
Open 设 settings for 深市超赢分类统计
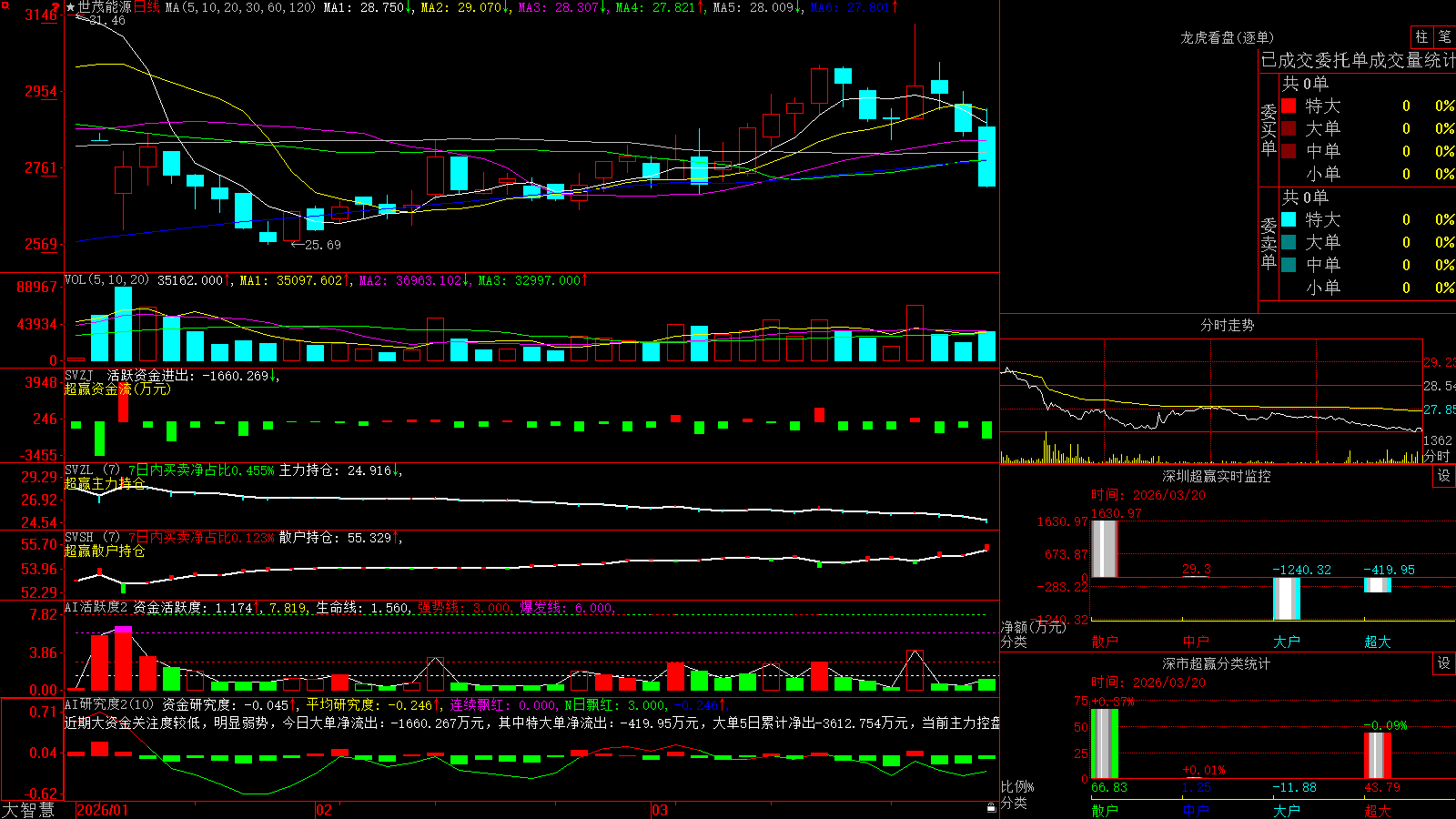tap(1444, 663)
